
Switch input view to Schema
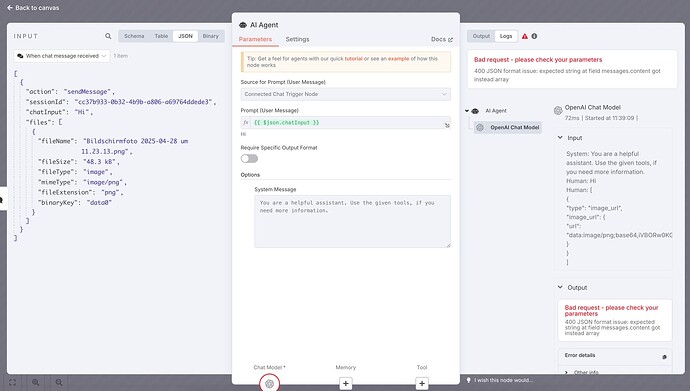[x=134, y=36]
